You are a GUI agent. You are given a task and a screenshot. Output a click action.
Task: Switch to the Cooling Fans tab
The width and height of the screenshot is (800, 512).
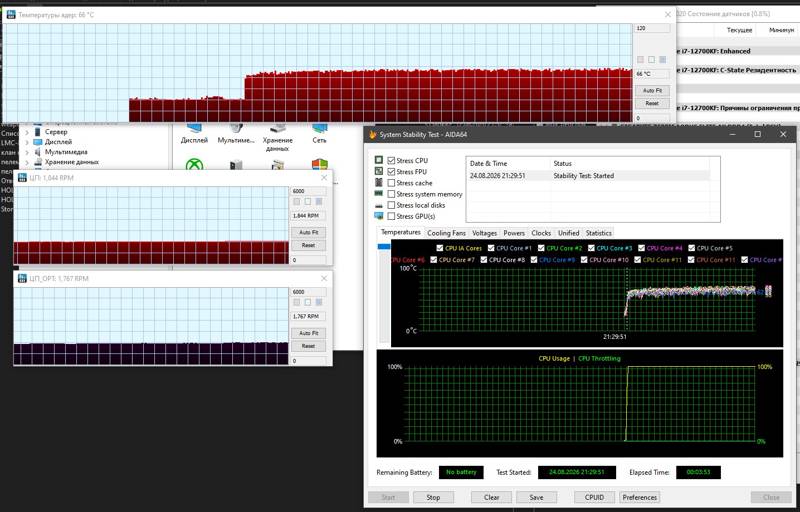pos(446,233)
